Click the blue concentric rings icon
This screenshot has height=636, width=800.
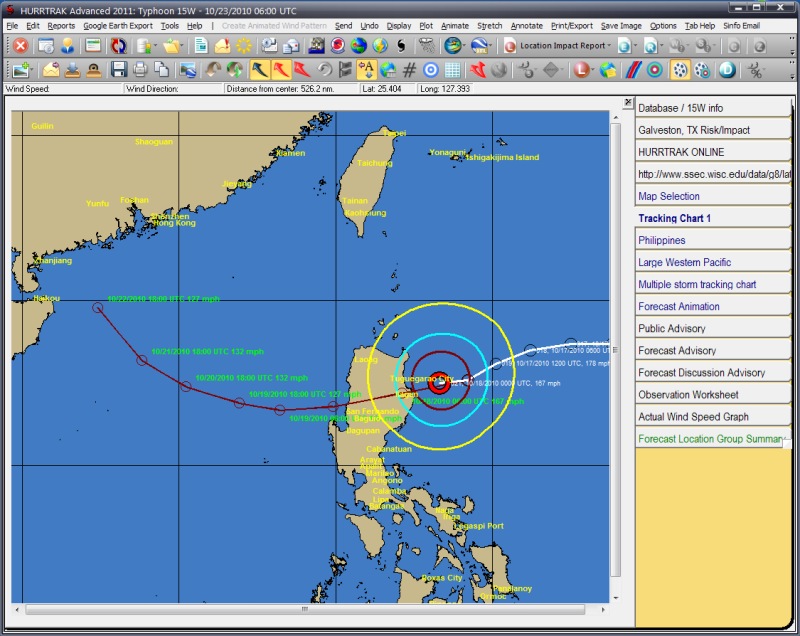(431, 70)
